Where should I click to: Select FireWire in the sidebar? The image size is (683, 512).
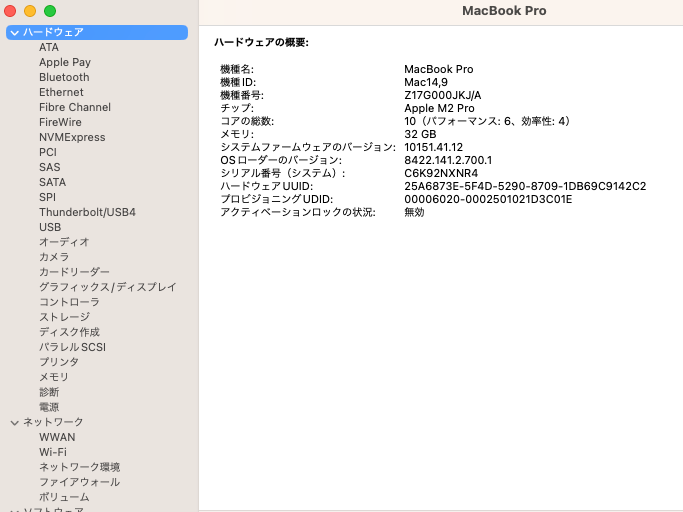(x=60, y=122)
